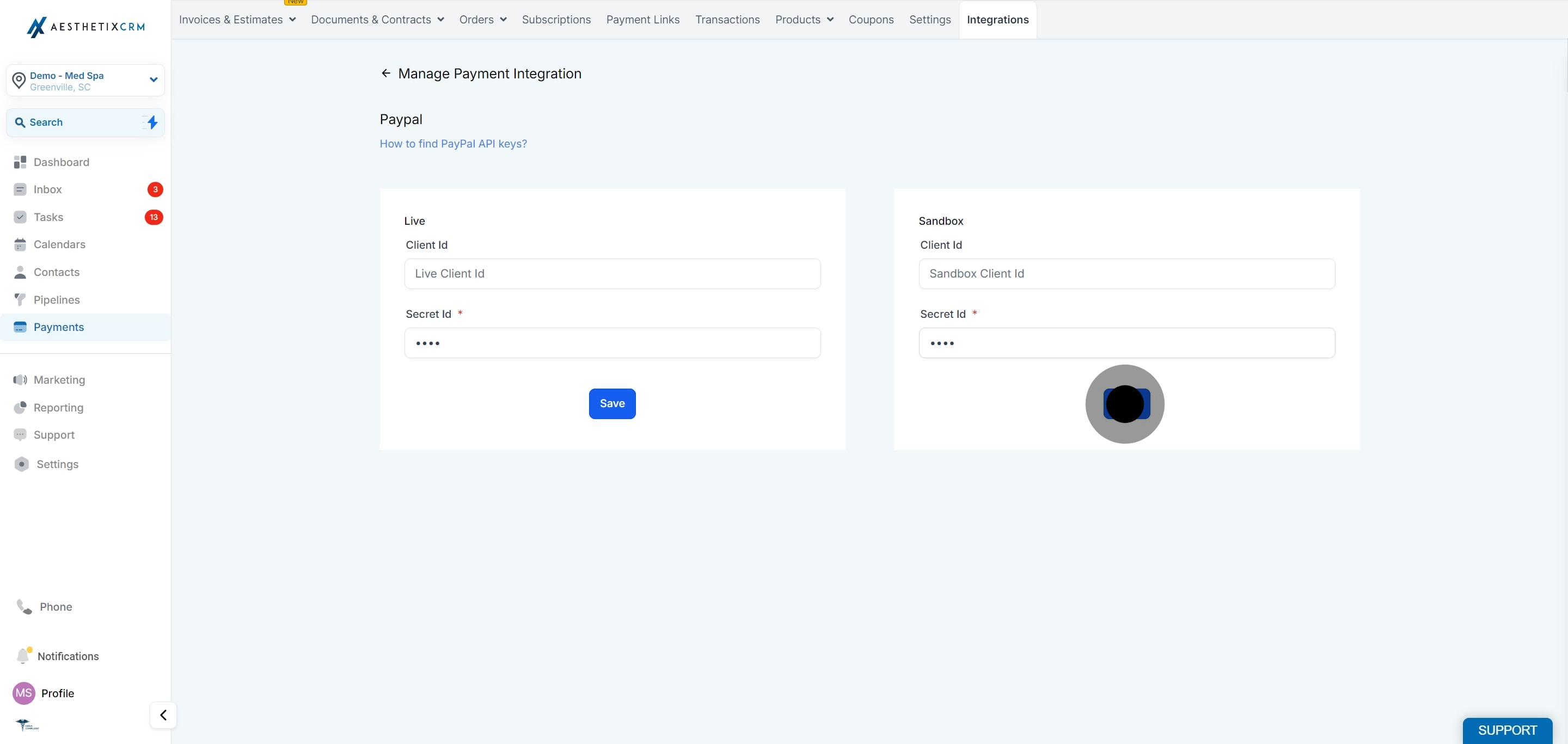This screenshot has width=1568, height=744.
Task: Click the Sandbox Client Id input field
Action: [x=1126, y=274]
